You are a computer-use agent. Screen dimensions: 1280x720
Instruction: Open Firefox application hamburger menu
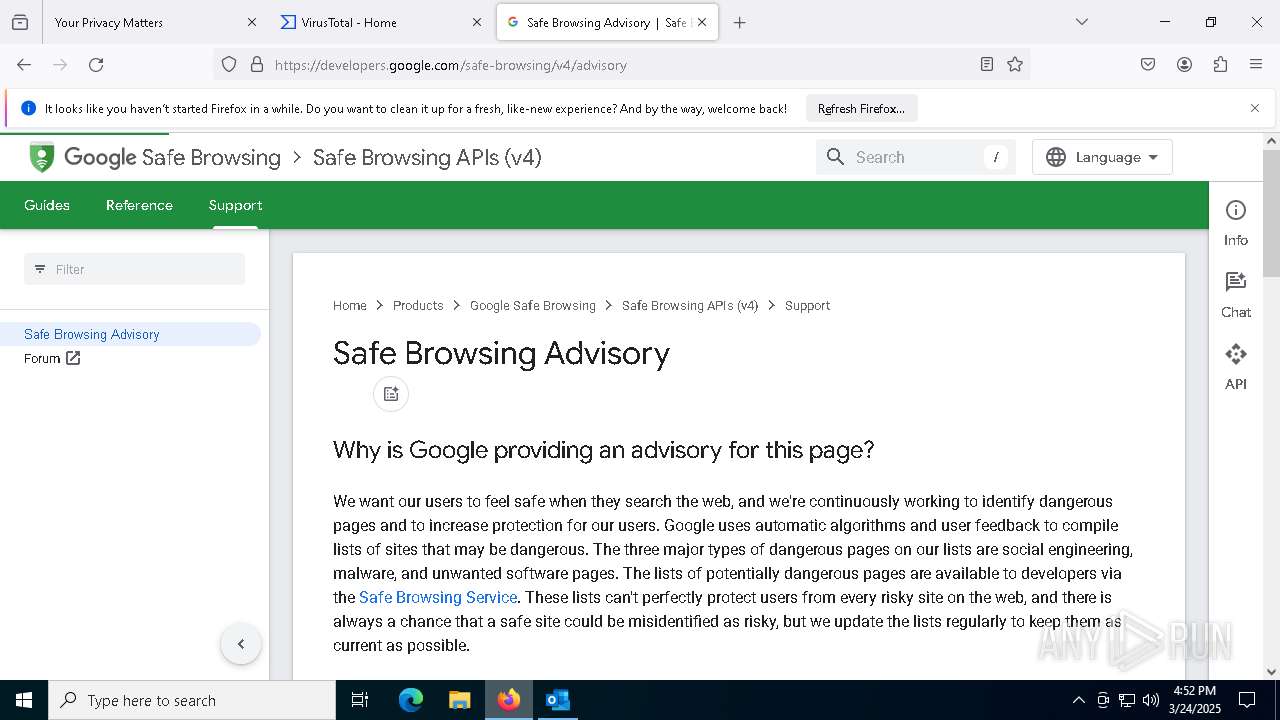click(x=1256, y=65)
